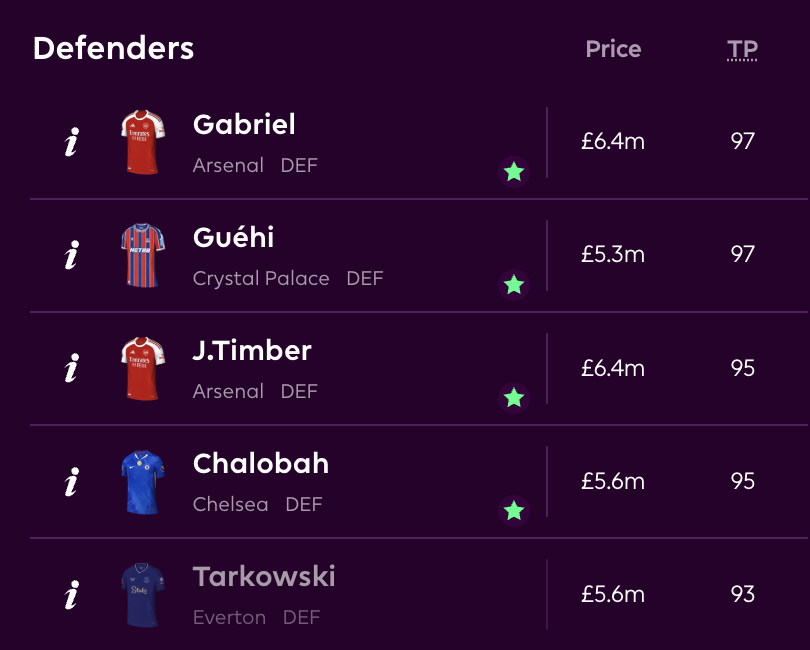Viewport: 810px width, 650px height.
Task: Click the green star beside Gabriel
Action: click(514, 172)
